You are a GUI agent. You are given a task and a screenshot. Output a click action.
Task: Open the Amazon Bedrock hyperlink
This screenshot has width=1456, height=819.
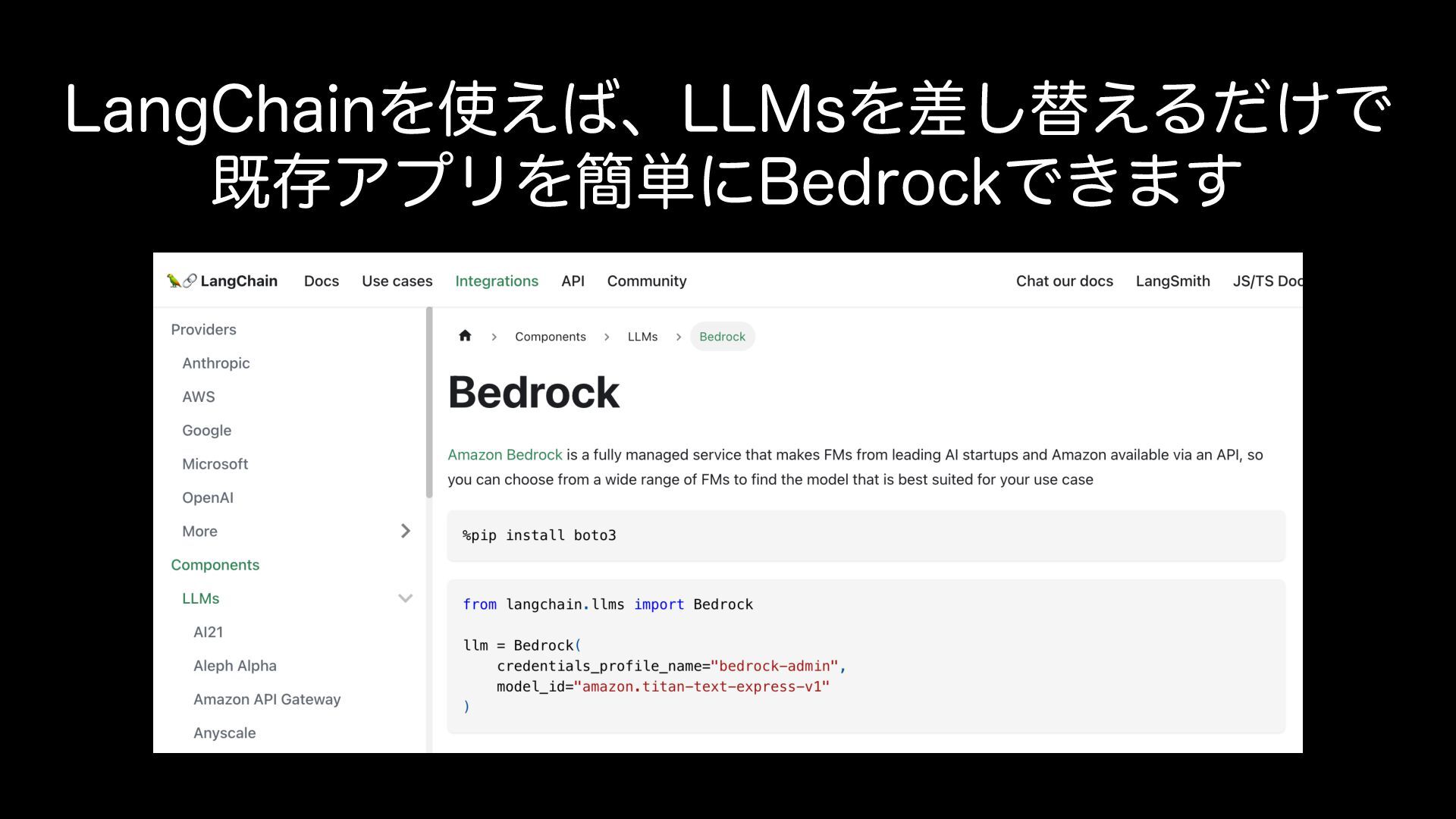coord(505,455)
